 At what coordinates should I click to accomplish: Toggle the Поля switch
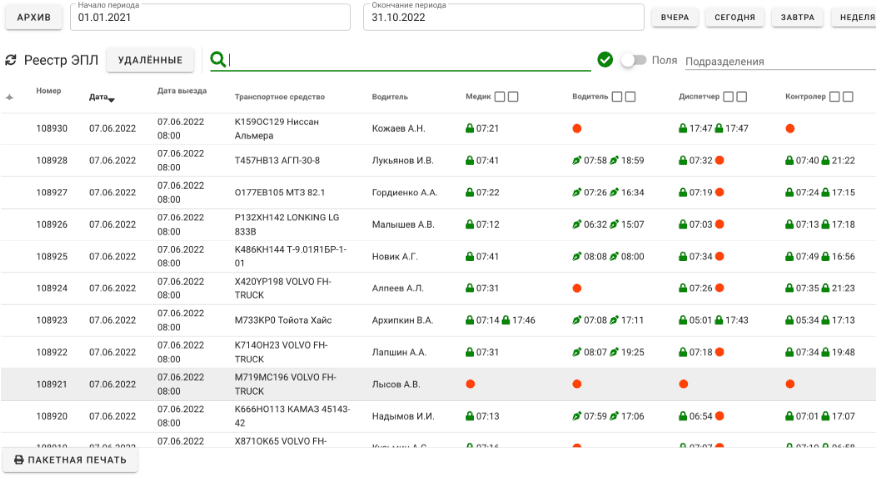pos(633,60)
